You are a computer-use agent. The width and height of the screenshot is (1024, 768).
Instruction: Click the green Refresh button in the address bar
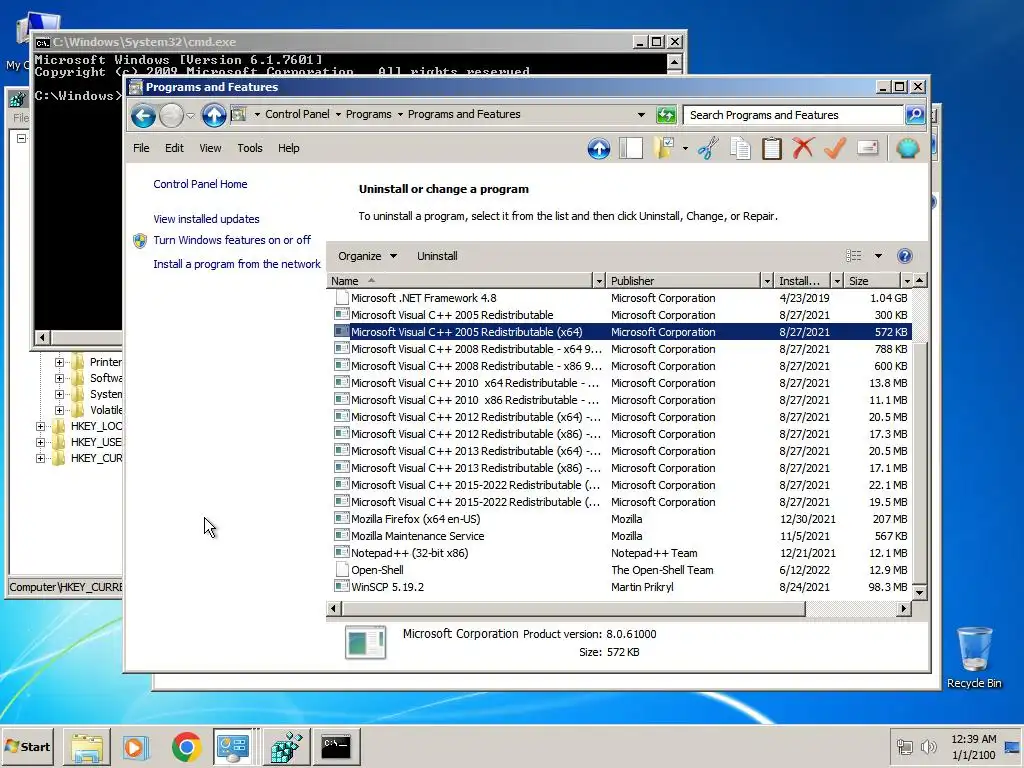(x=665, y=115)
